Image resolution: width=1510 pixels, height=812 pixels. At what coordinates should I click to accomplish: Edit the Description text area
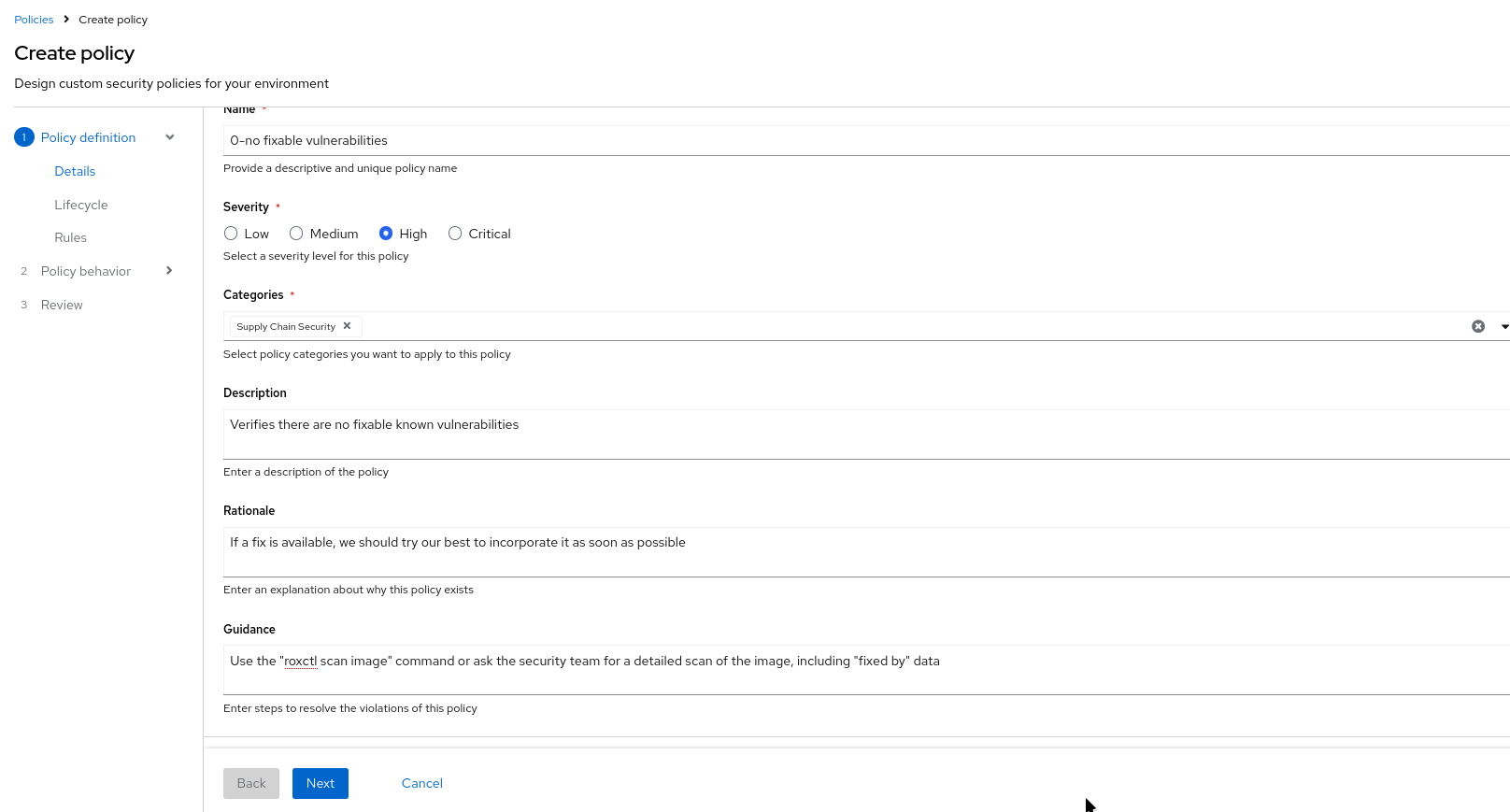pos(841,434)
